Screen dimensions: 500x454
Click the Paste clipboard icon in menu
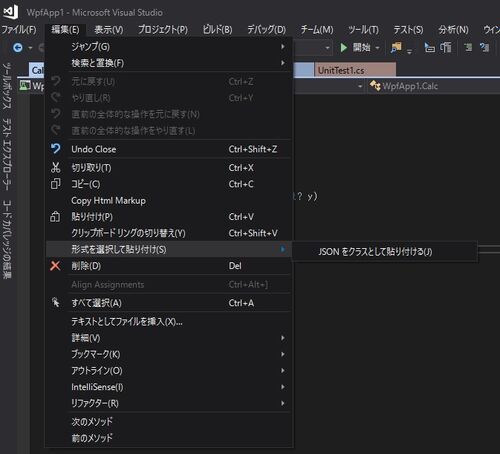click(x=55, y=217)
